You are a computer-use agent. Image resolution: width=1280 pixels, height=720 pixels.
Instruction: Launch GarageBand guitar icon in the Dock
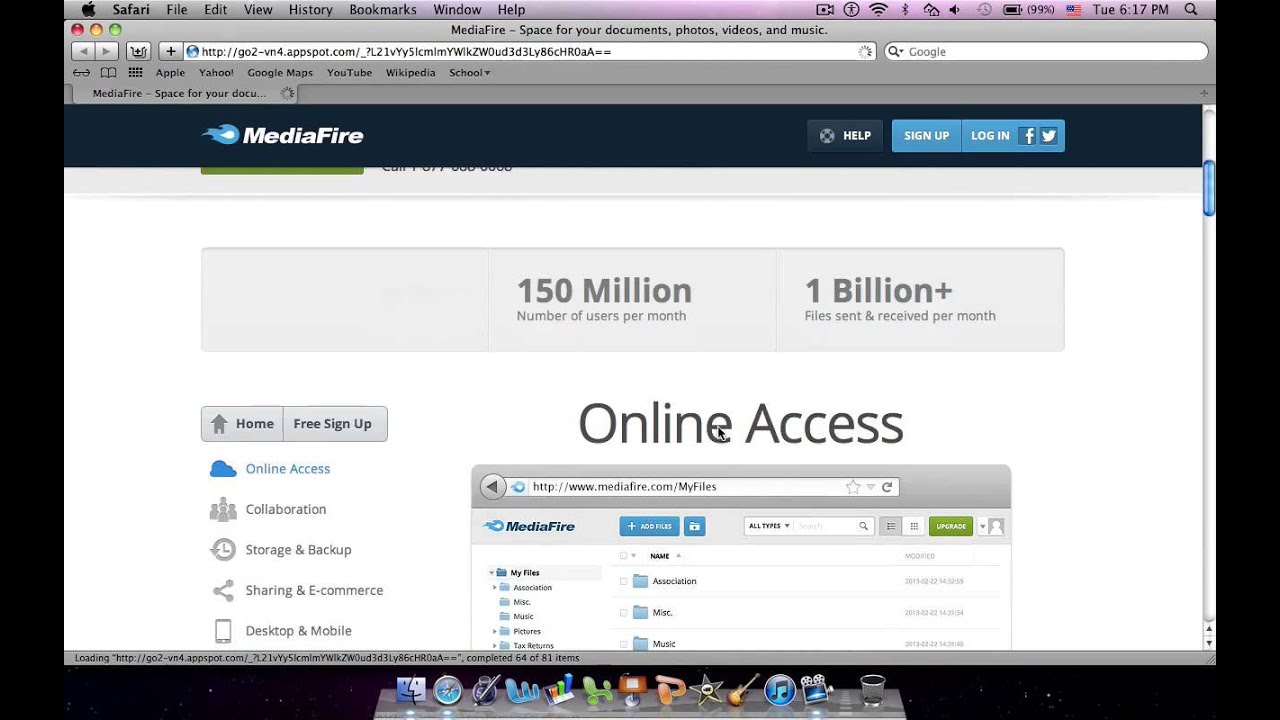tap(743, 690)
